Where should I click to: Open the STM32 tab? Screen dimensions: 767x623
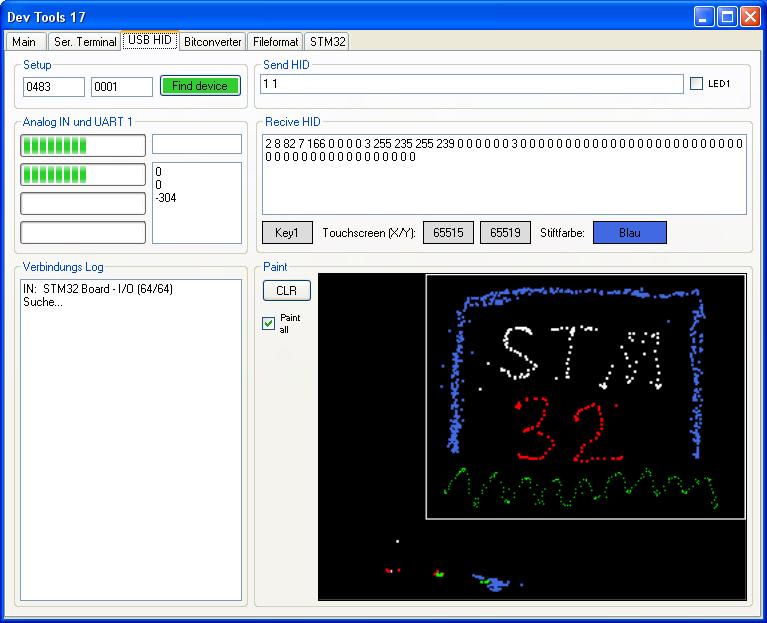327,41
